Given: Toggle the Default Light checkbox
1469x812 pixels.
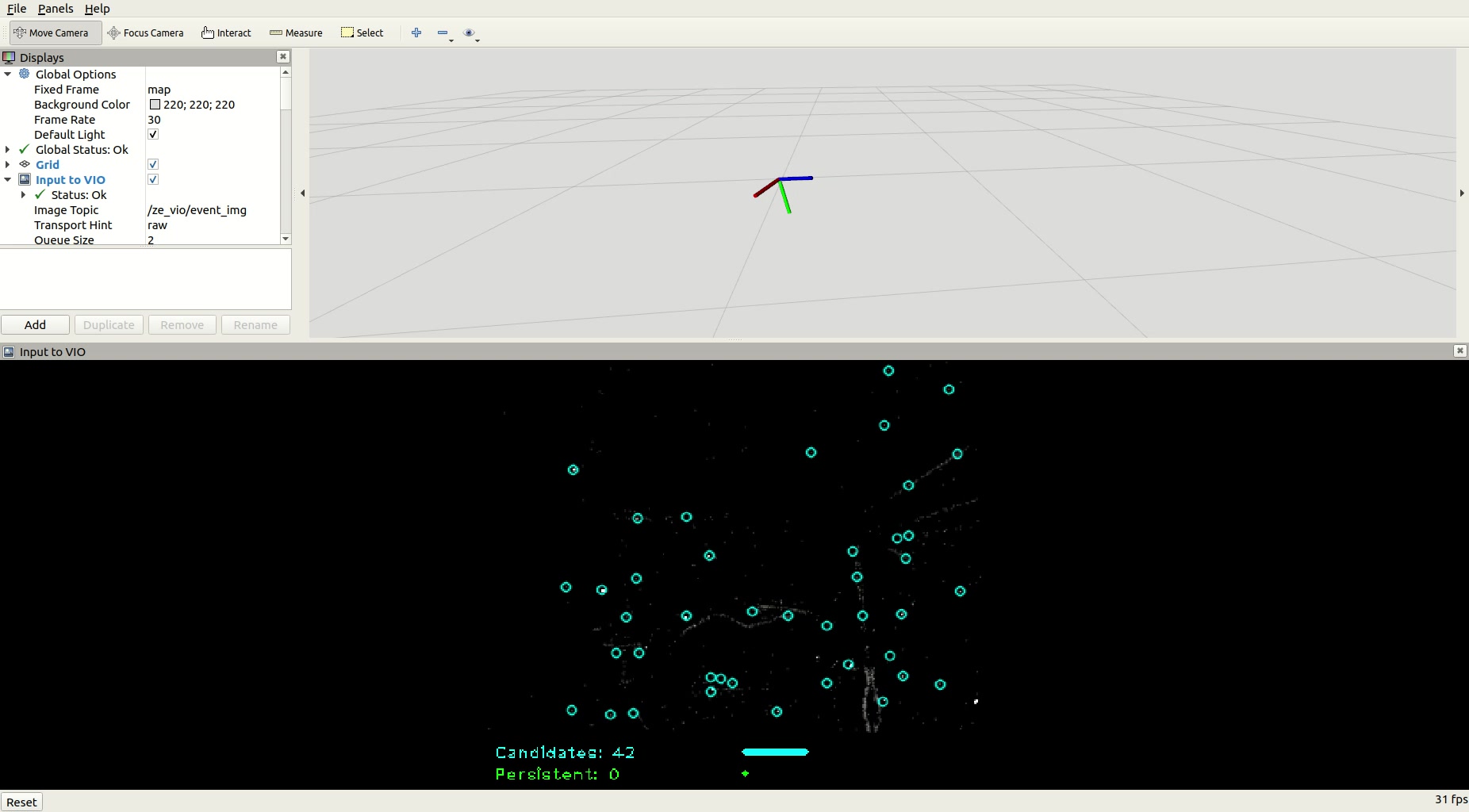Looking at the screenshot, I should pos(153,135).
